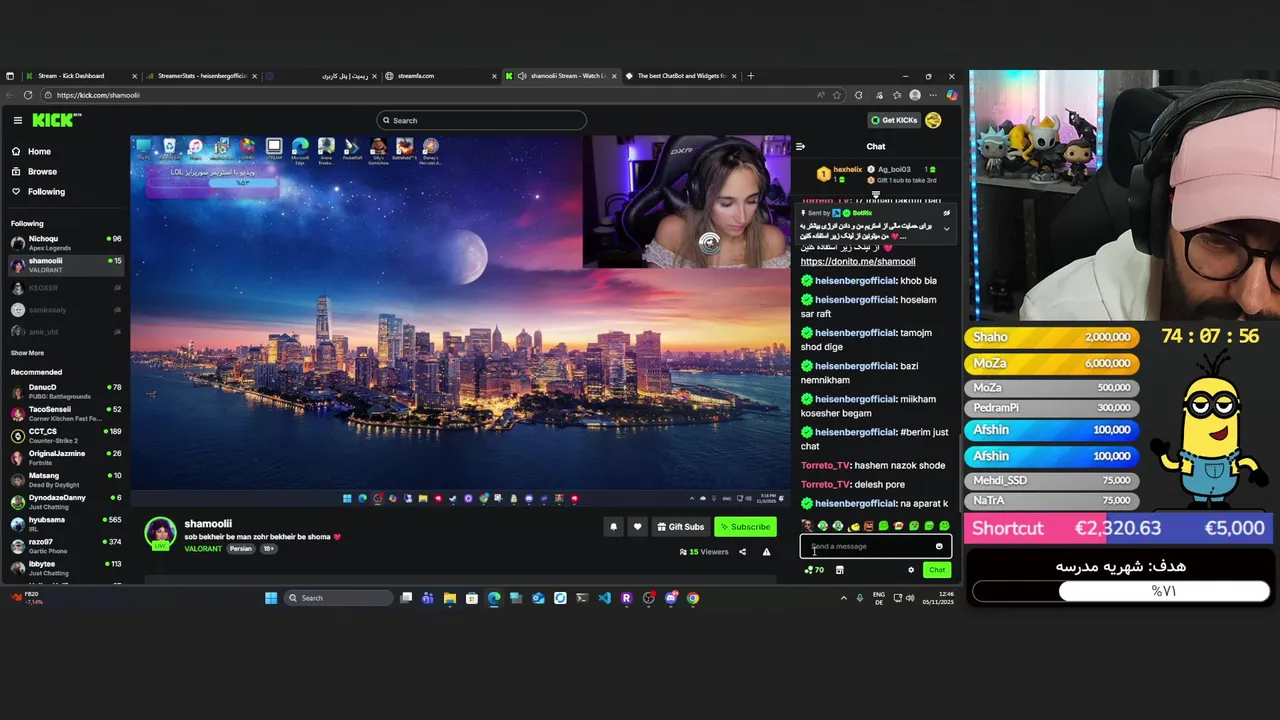
Task: Click the green Subscribe button
Action: pyautogui.click(x=745, y=527)
